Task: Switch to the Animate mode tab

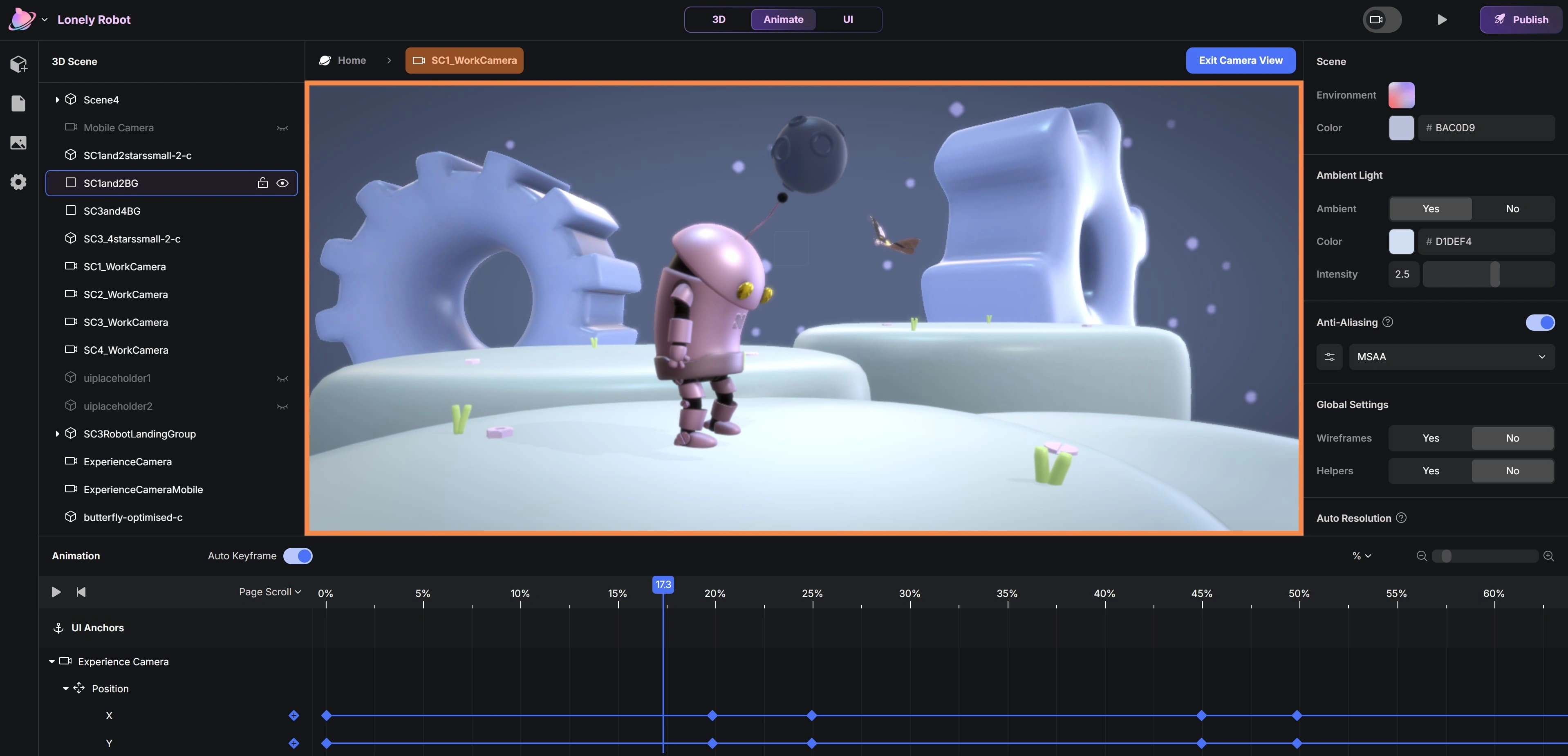Action: [x=783, y=20]
